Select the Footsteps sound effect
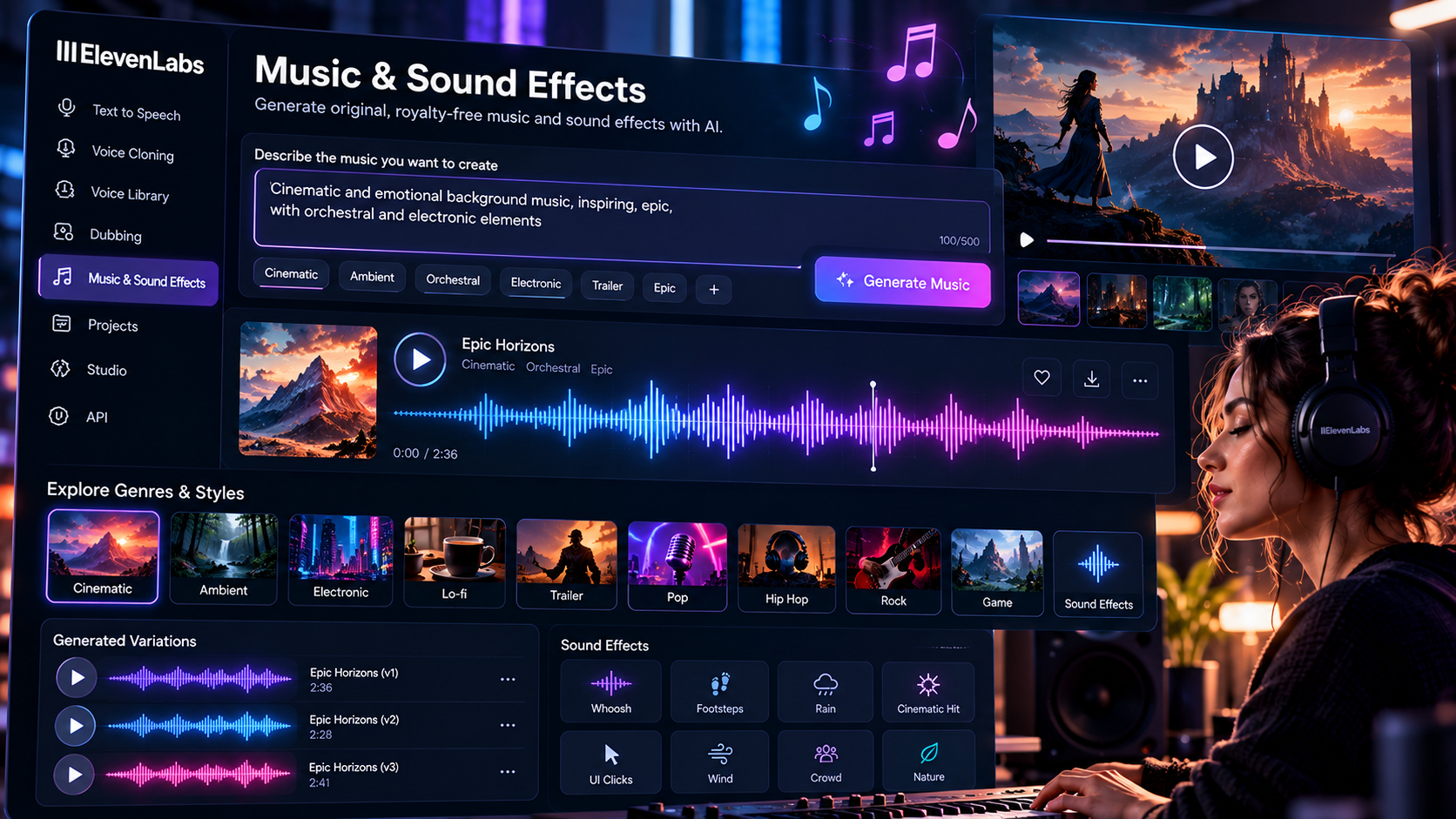 tap(720, 691)
